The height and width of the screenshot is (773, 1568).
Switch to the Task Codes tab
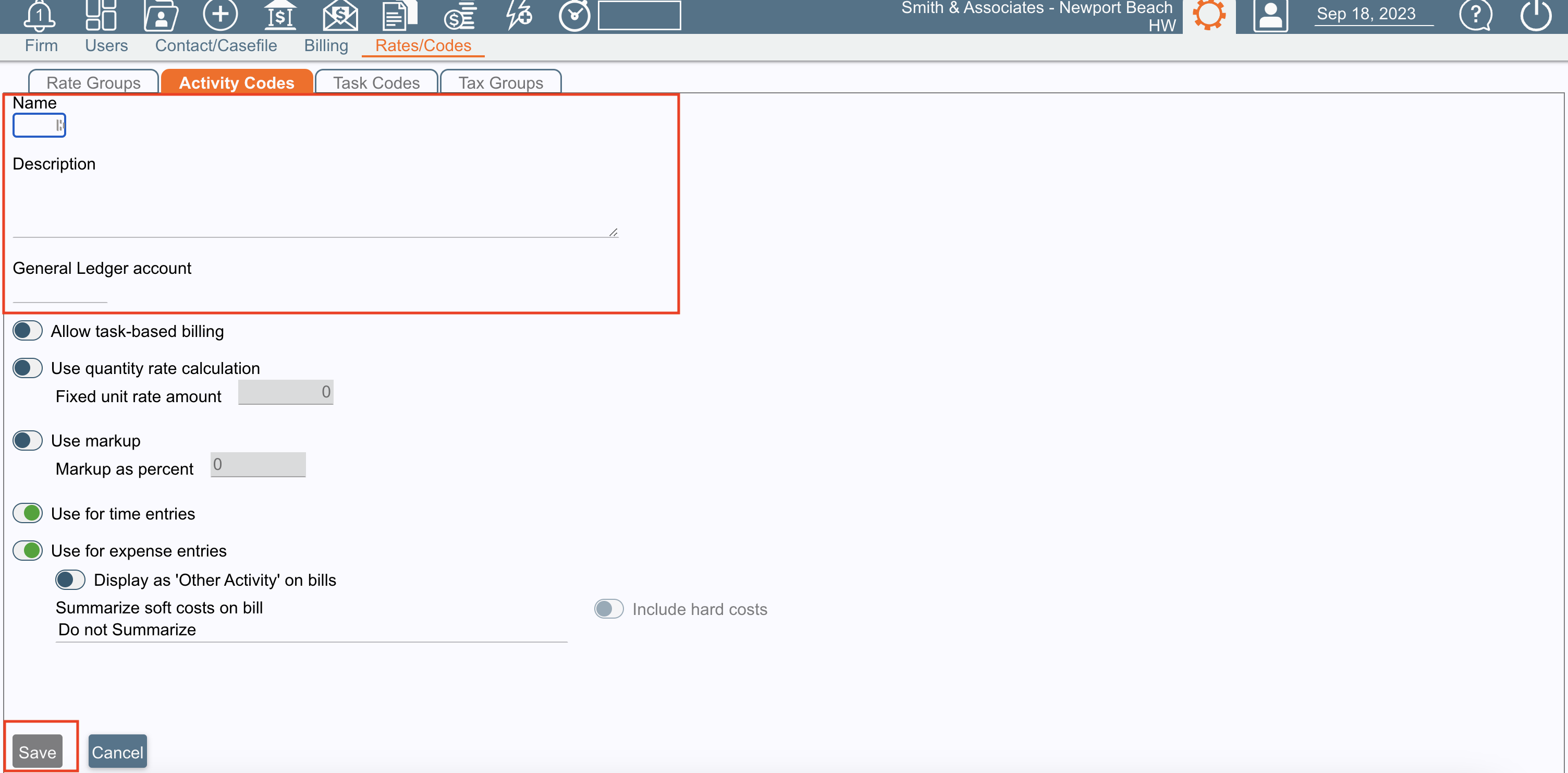[377, 82]
